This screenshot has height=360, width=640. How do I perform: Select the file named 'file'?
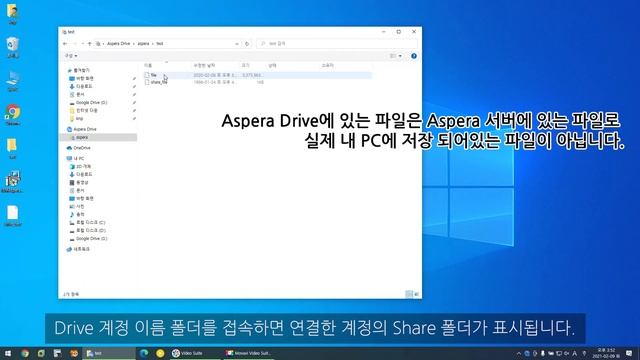click(x=153, y=75)
